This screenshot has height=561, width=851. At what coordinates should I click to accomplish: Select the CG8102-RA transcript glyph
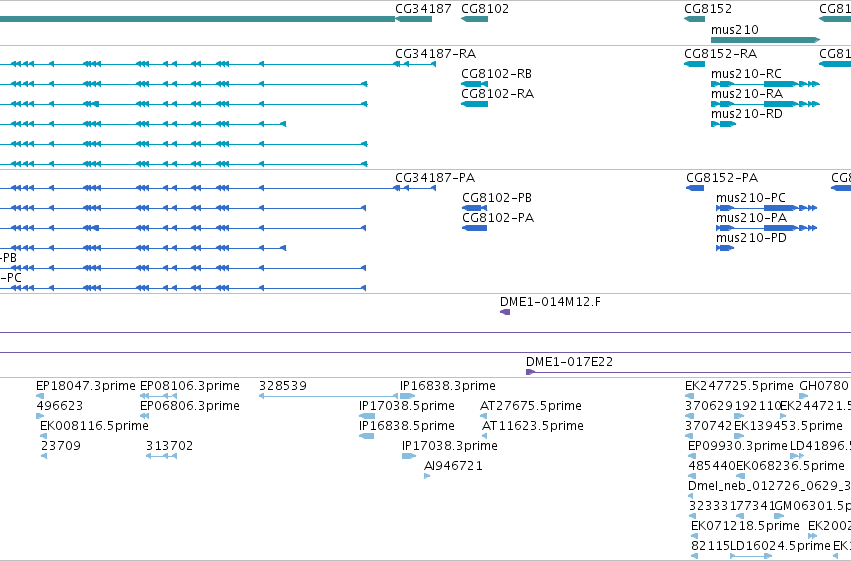[474, 104]
